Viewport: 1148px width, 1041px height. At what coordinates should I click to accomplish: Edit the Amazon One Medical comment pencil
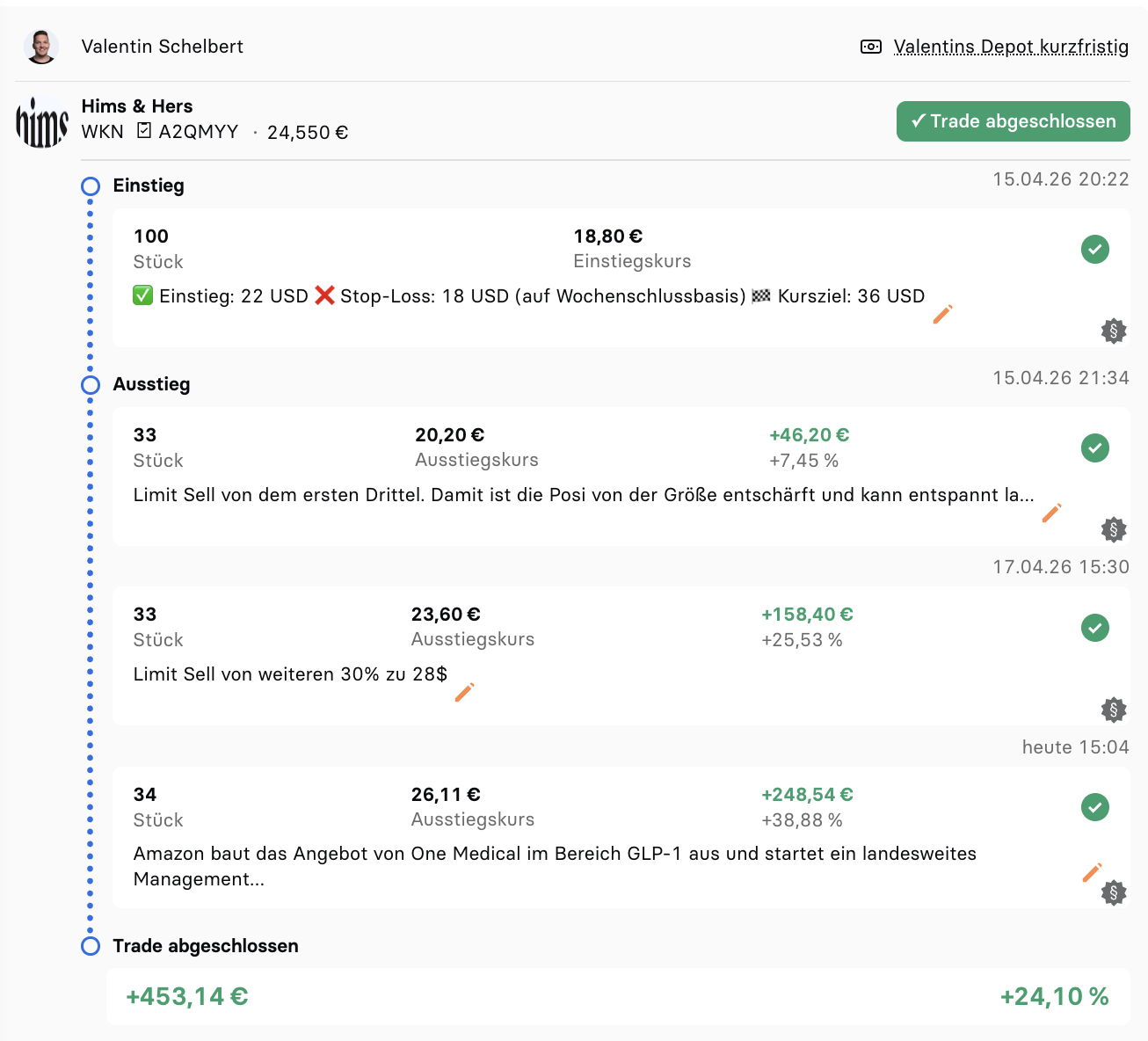click(1092, 872)
